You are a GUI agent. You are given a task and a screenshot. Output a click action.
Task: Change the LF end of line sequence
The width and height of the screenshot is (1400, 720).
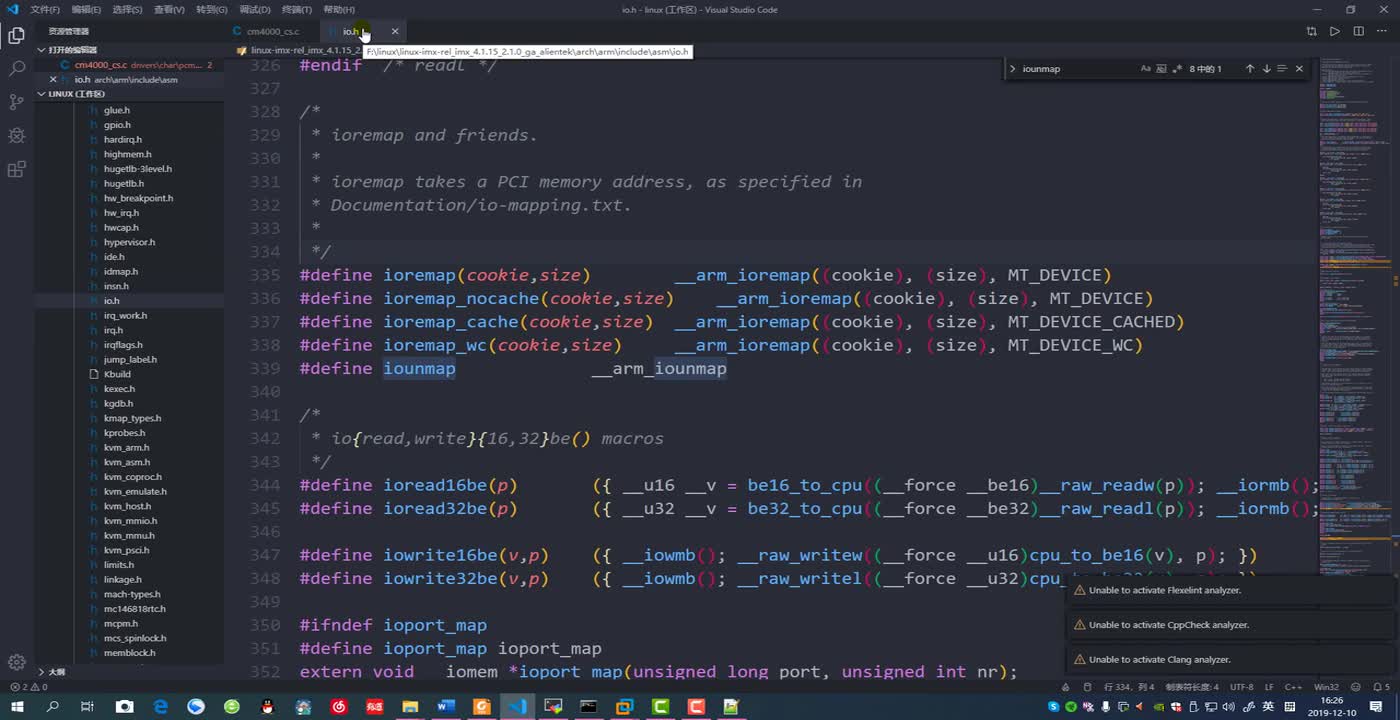[x=1269, y=687]
